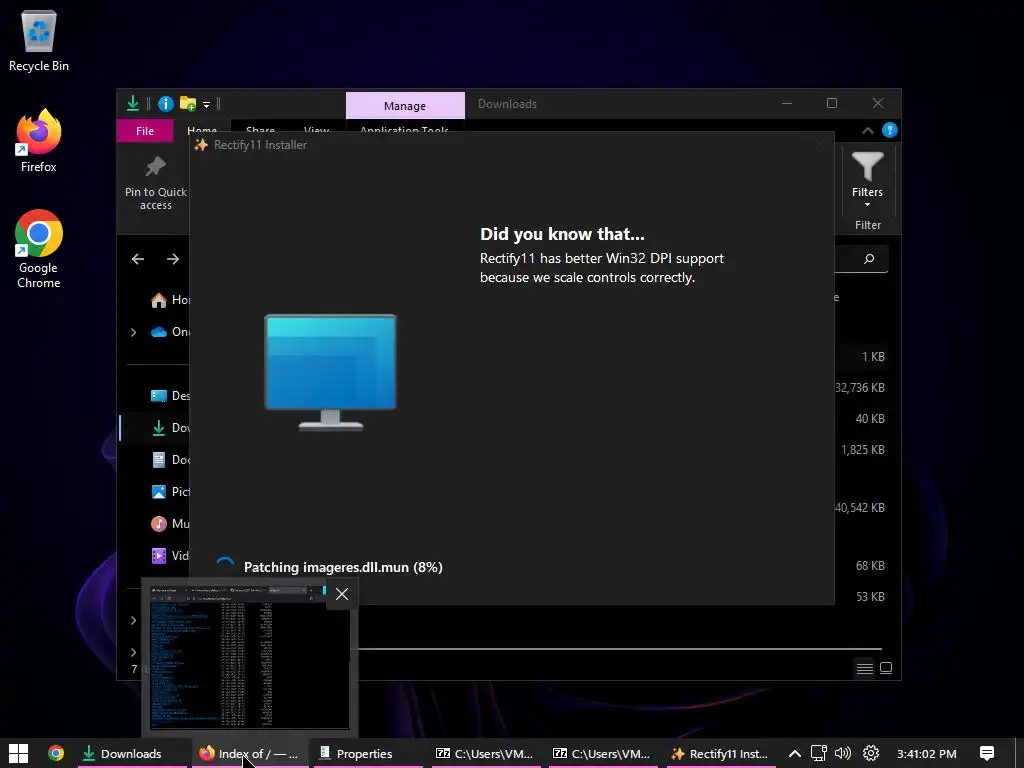Launch Firefox from the desktop shortcut

pyautogui.click(x=39, y=141)
